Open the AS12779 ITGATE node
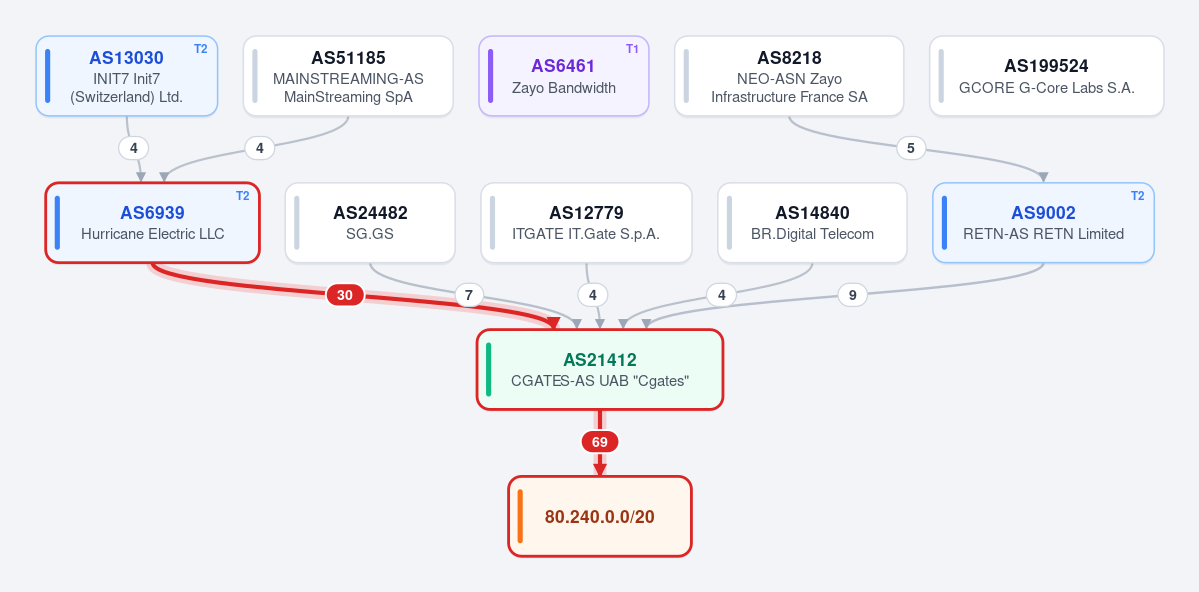This screenshot has height=592, width=1199. [x=587, y=223]
